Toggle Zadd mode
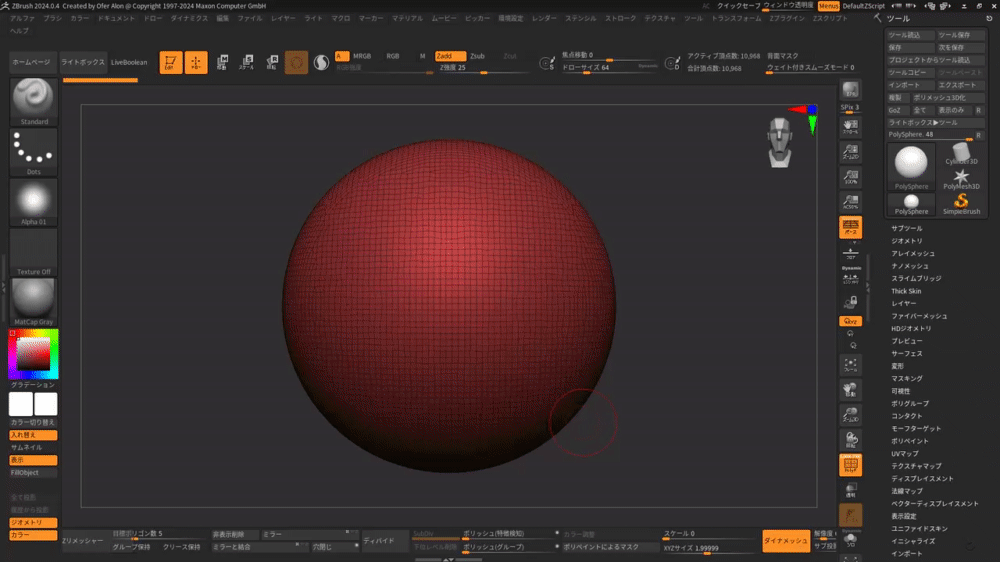 tap(450, 56)
